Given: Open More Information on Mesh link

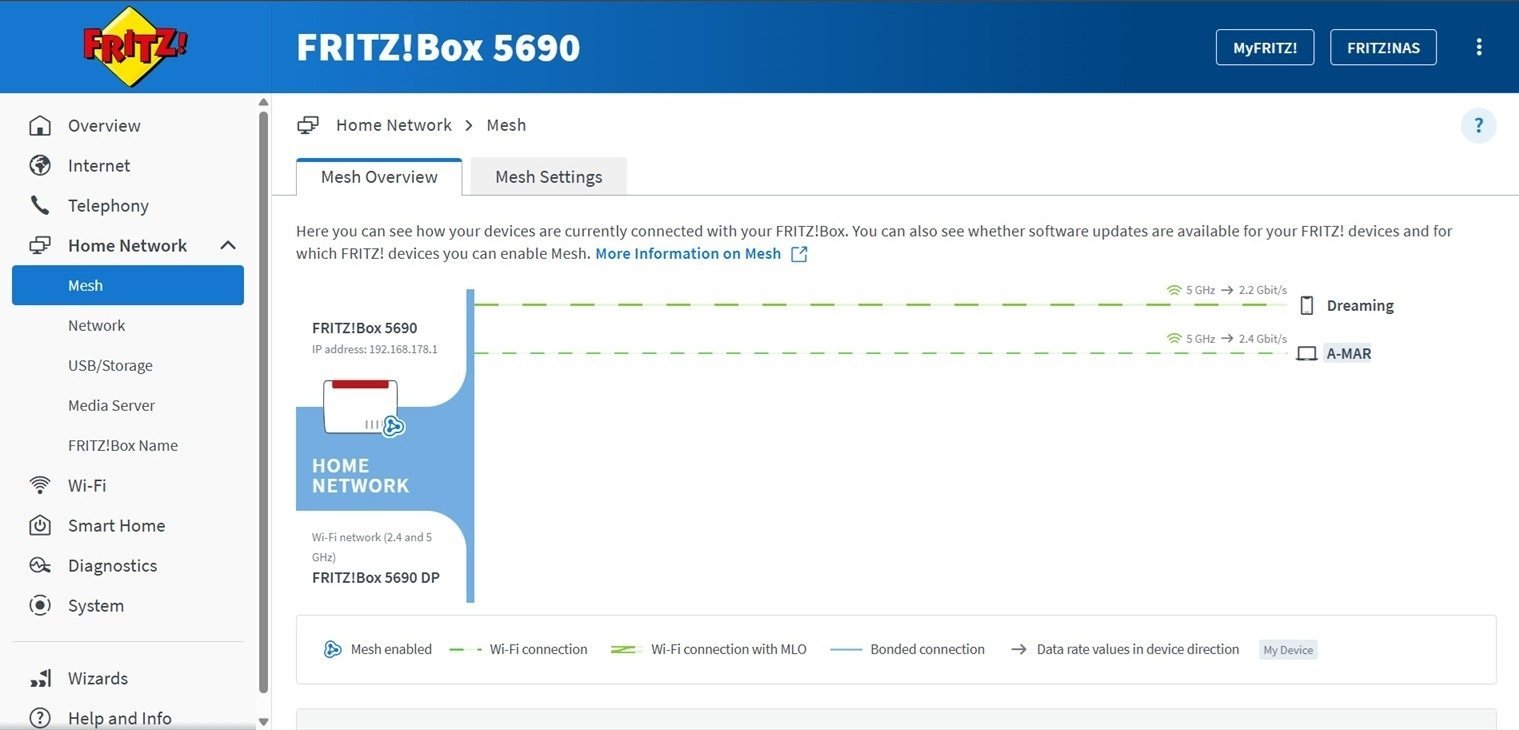Looking at the screenshot, I should click(x=688, y=254).
